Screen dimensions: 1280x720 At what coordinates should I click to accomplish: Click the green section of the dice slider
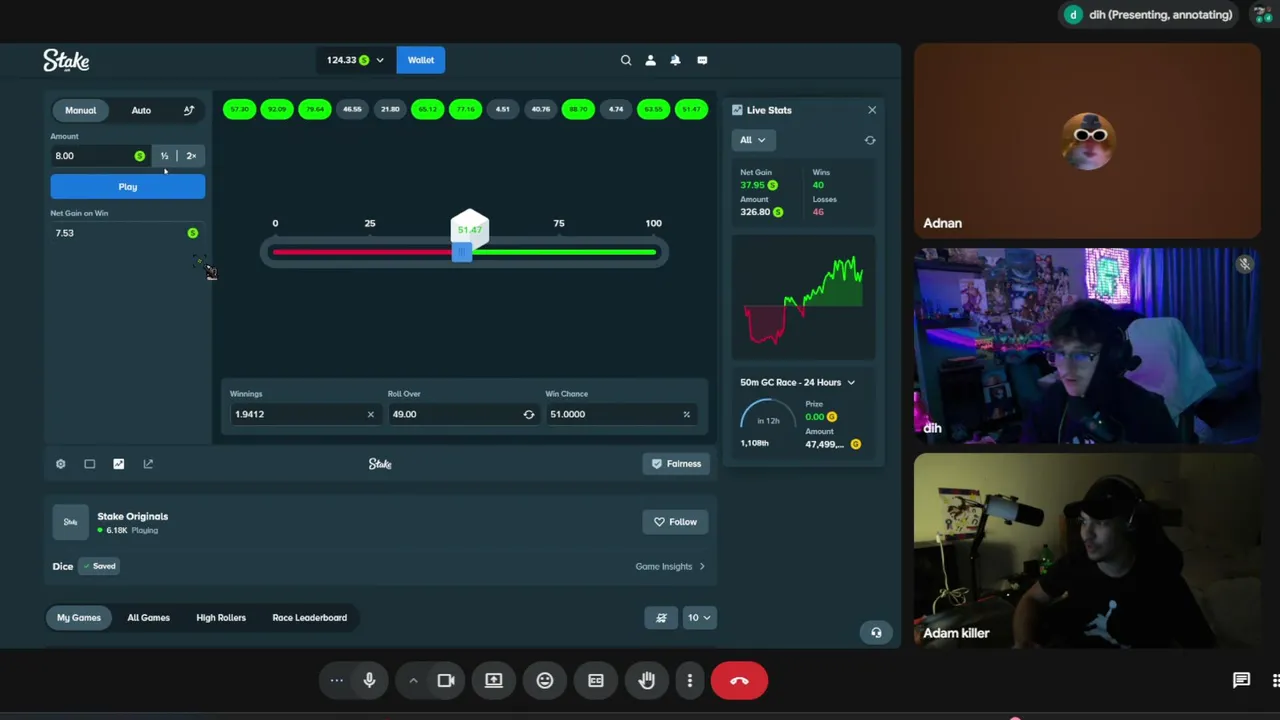click(563, 252)
